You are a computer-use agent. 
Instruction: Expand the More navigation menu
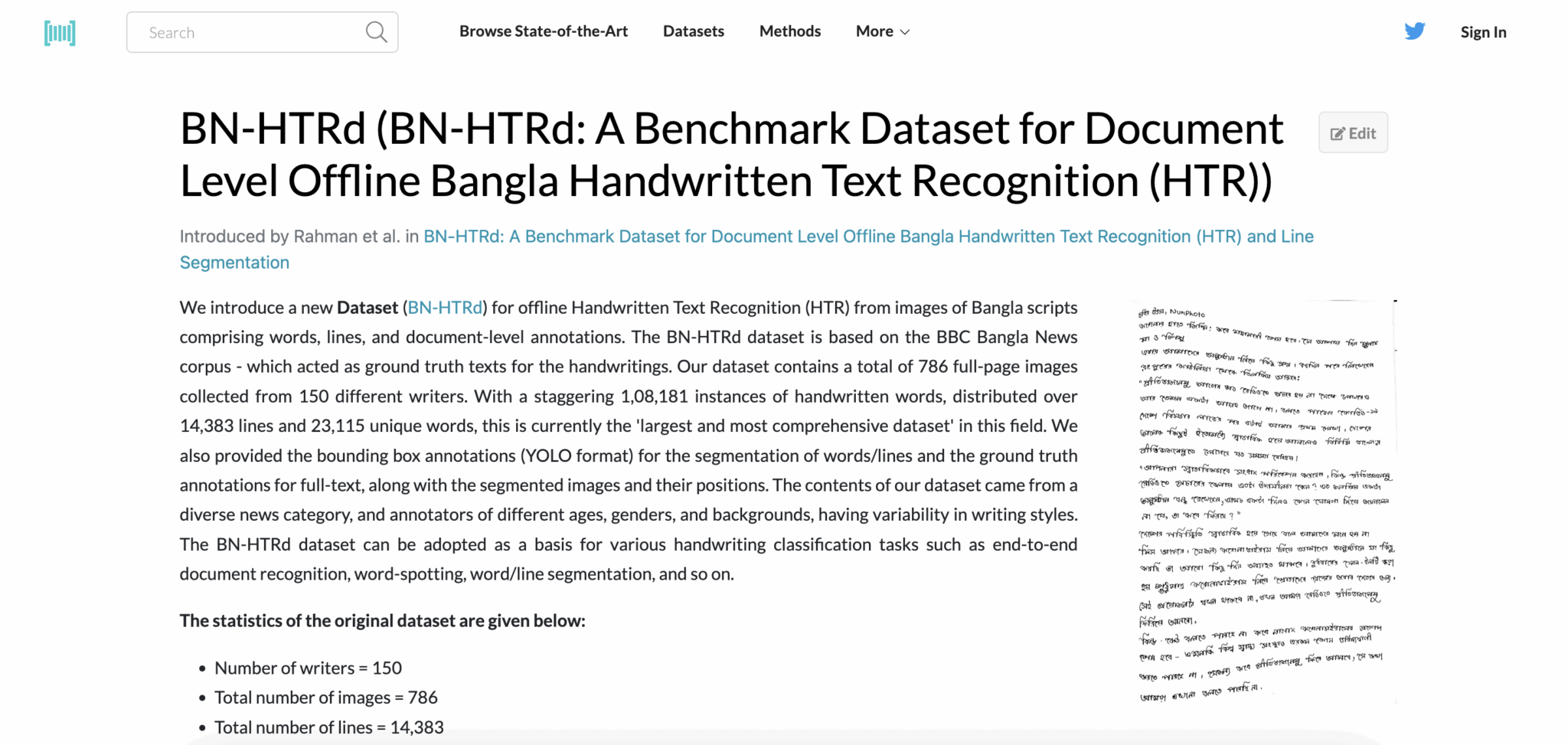(874, 31)
